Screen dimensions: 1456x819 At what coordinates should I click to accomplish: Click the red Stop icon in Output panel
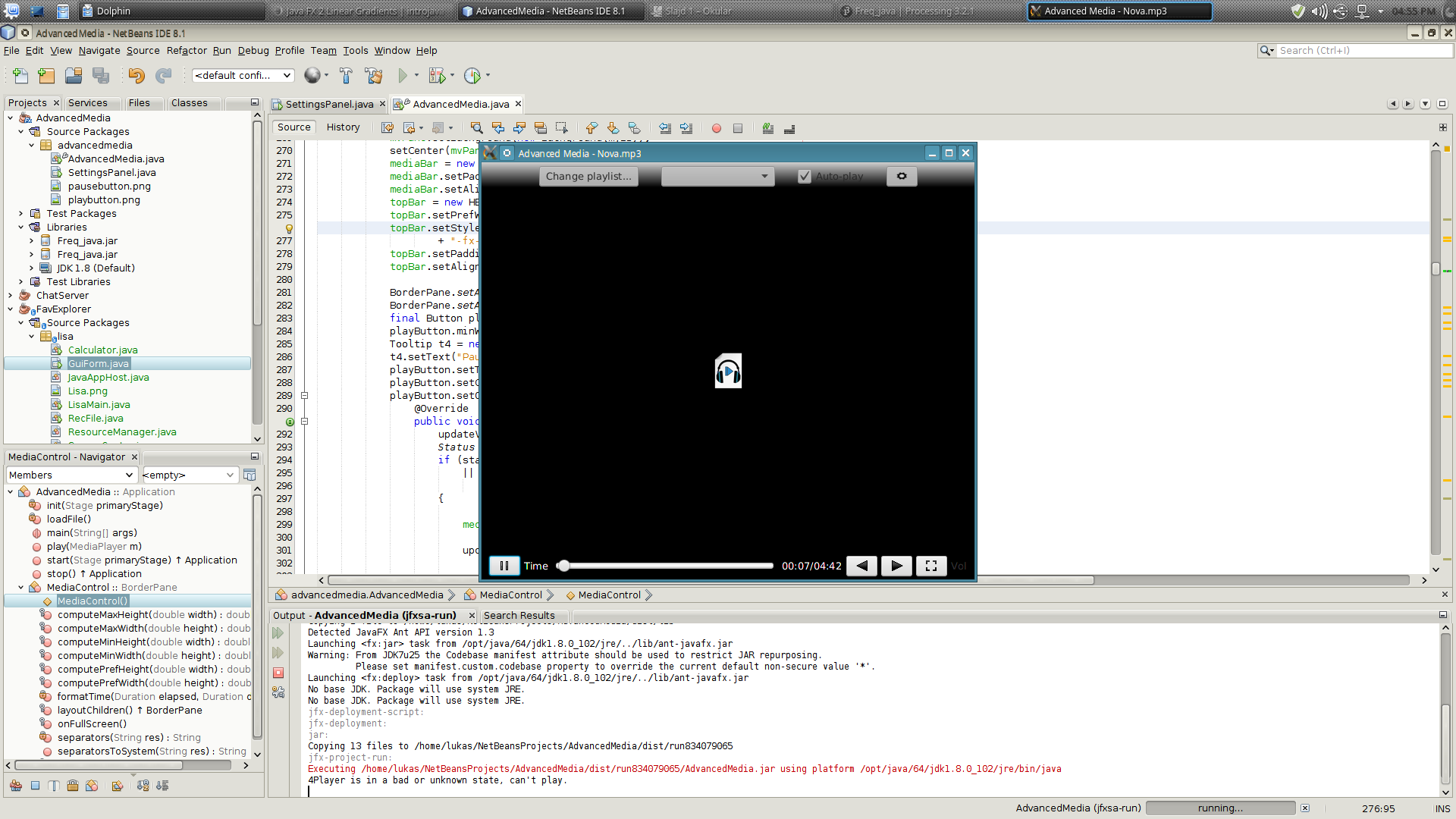click(278, 673)
